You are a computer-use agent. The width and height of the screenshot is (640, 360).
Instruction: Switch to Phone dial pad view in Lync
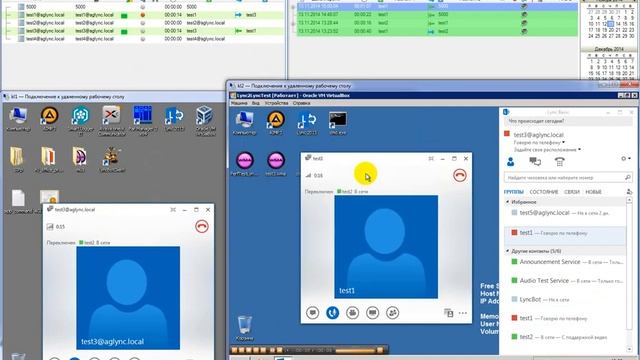click(x=560, y=162)
